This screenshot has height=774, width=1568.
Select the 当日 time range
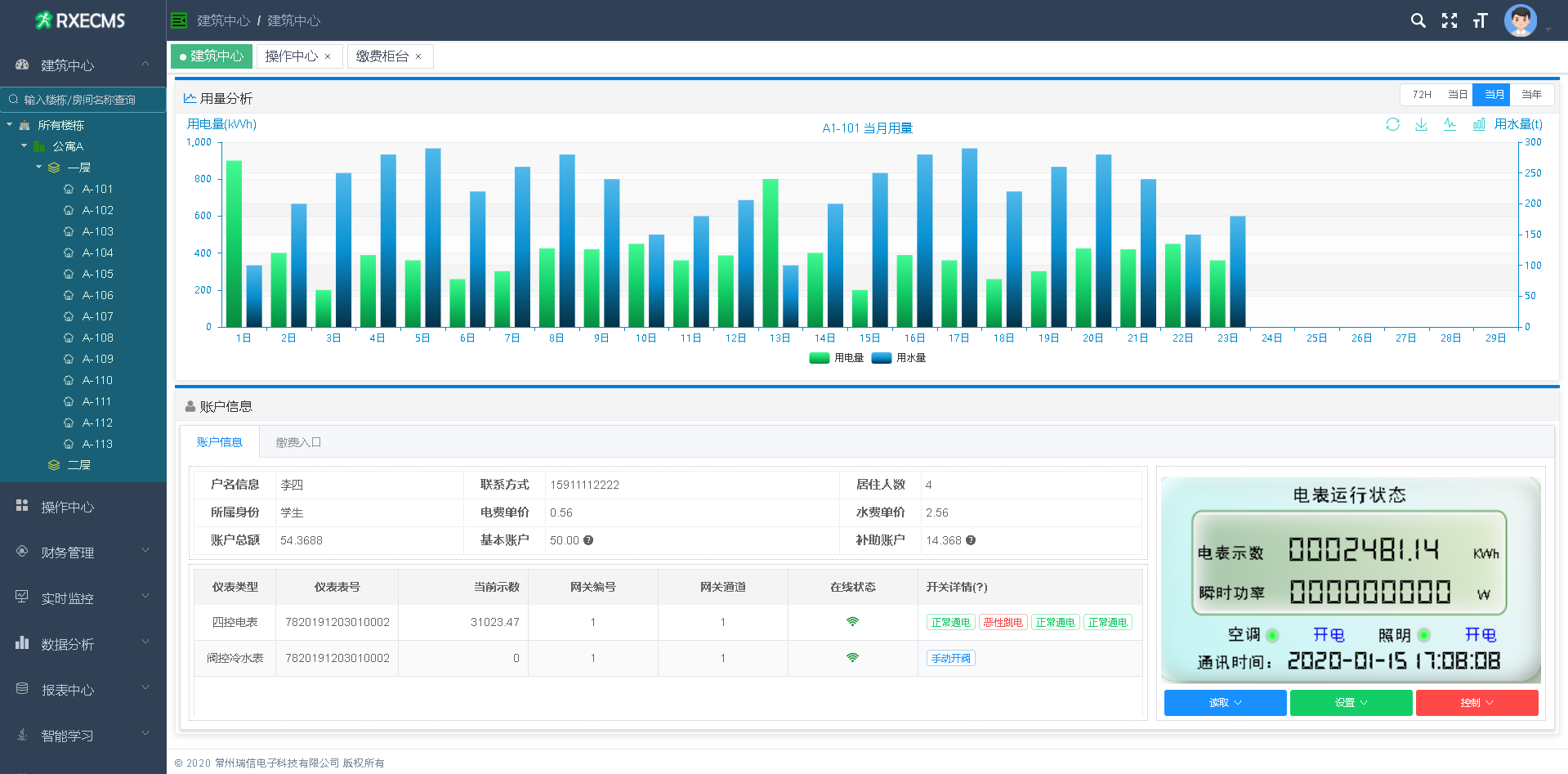point(1457,95)
